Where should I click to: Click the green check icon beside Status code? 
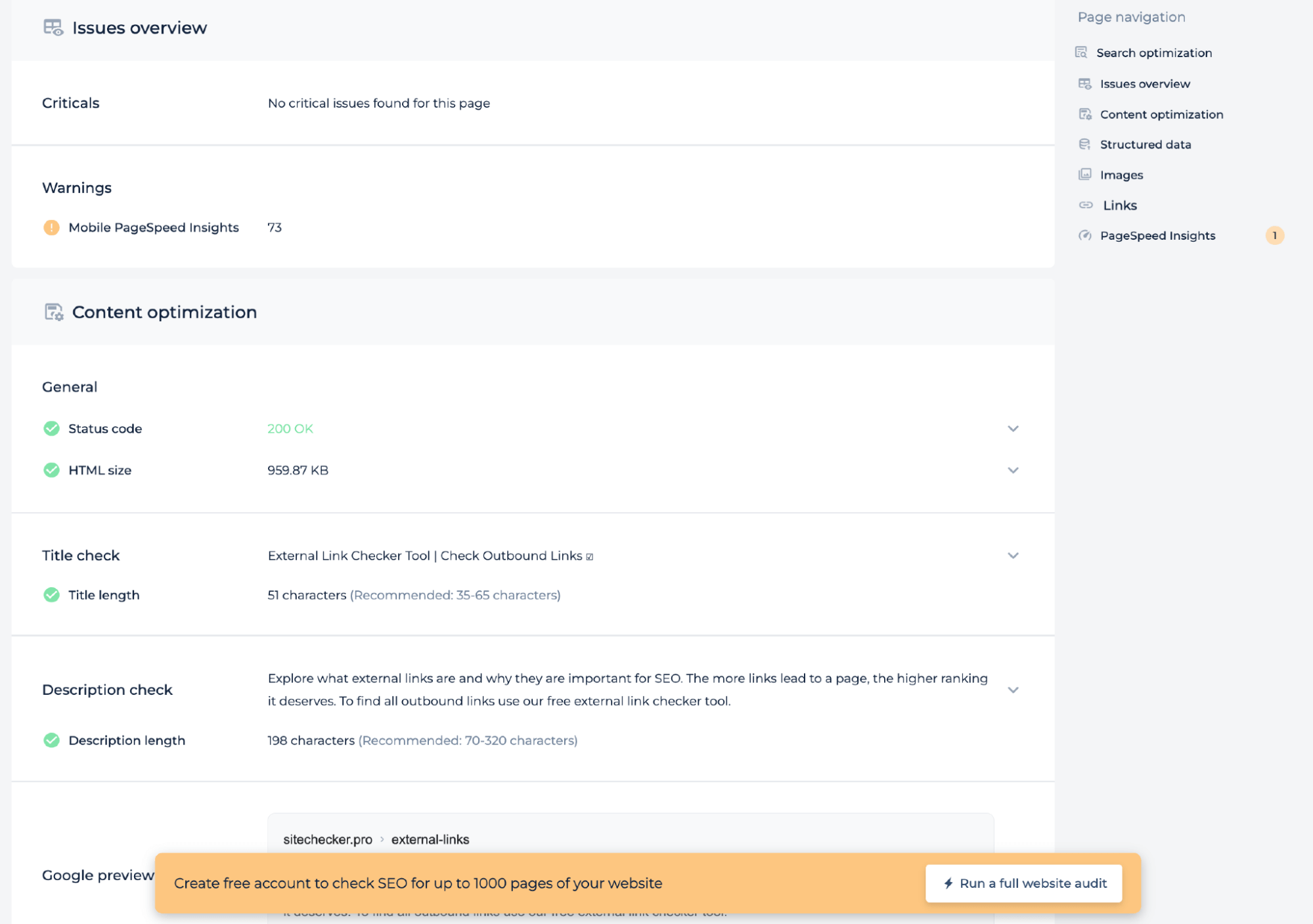tap(51, 428)
